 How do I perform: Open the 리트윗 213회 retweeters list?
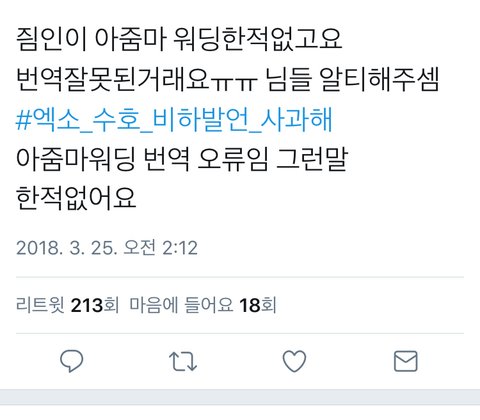pyautogui.click(x=67, y=305)
